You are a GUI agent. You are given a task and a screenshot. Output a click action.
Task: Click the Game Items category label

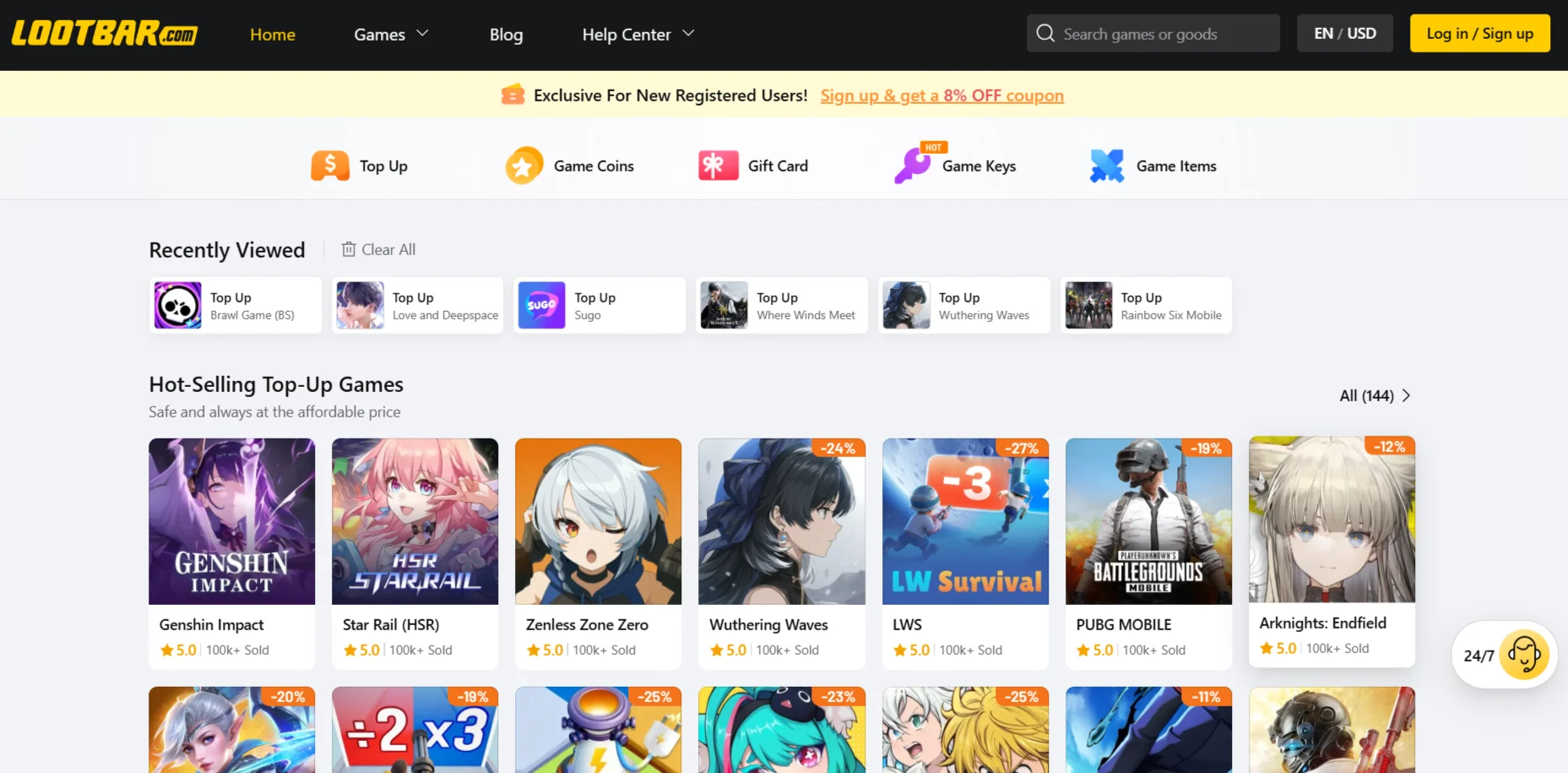[1176, 166]
